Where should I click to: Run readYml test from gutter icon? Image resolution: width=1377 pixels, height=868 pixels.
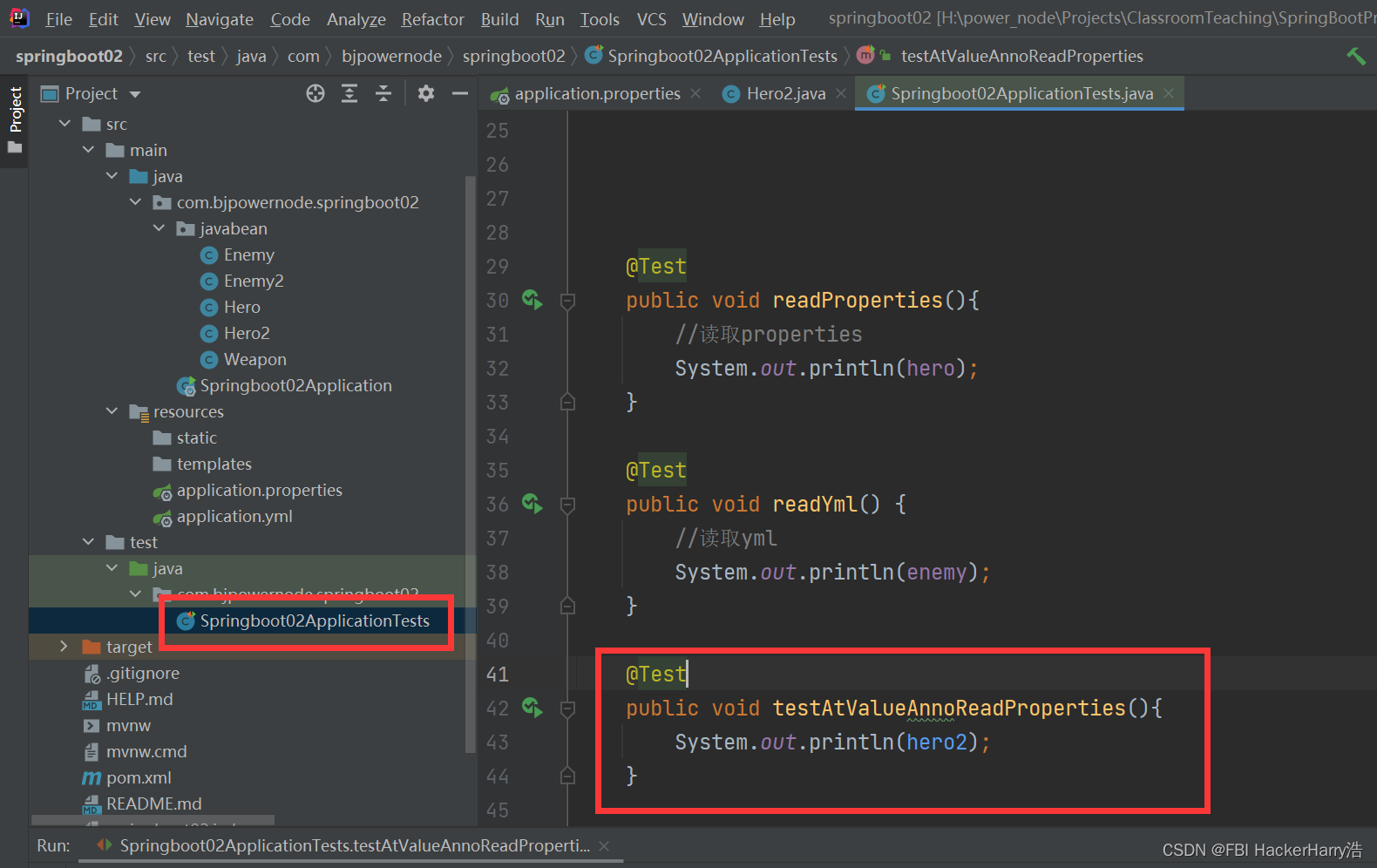(532, 504)
